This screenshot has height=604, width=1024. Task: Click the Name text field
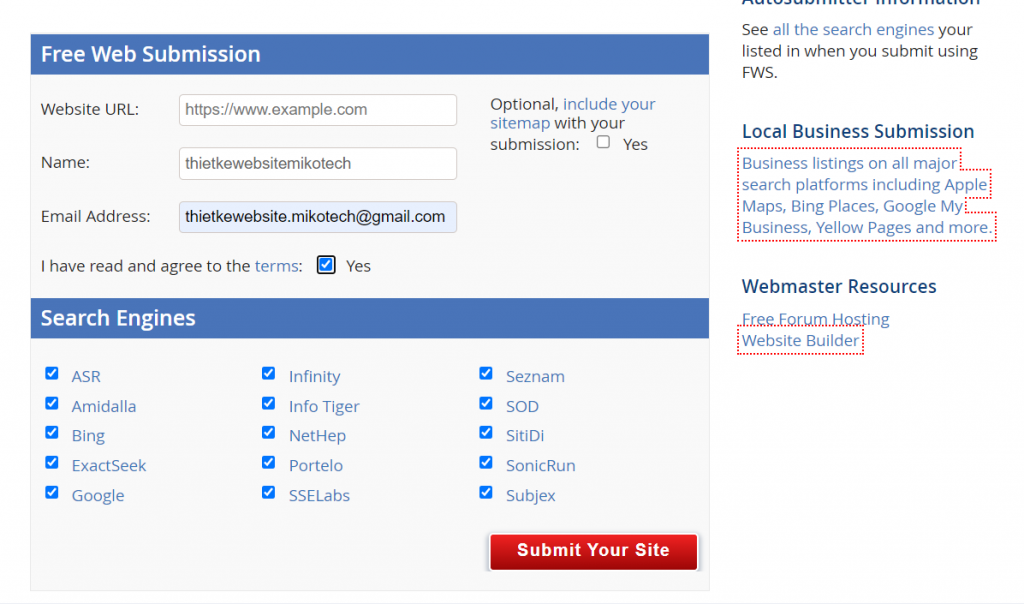point(317,163)
